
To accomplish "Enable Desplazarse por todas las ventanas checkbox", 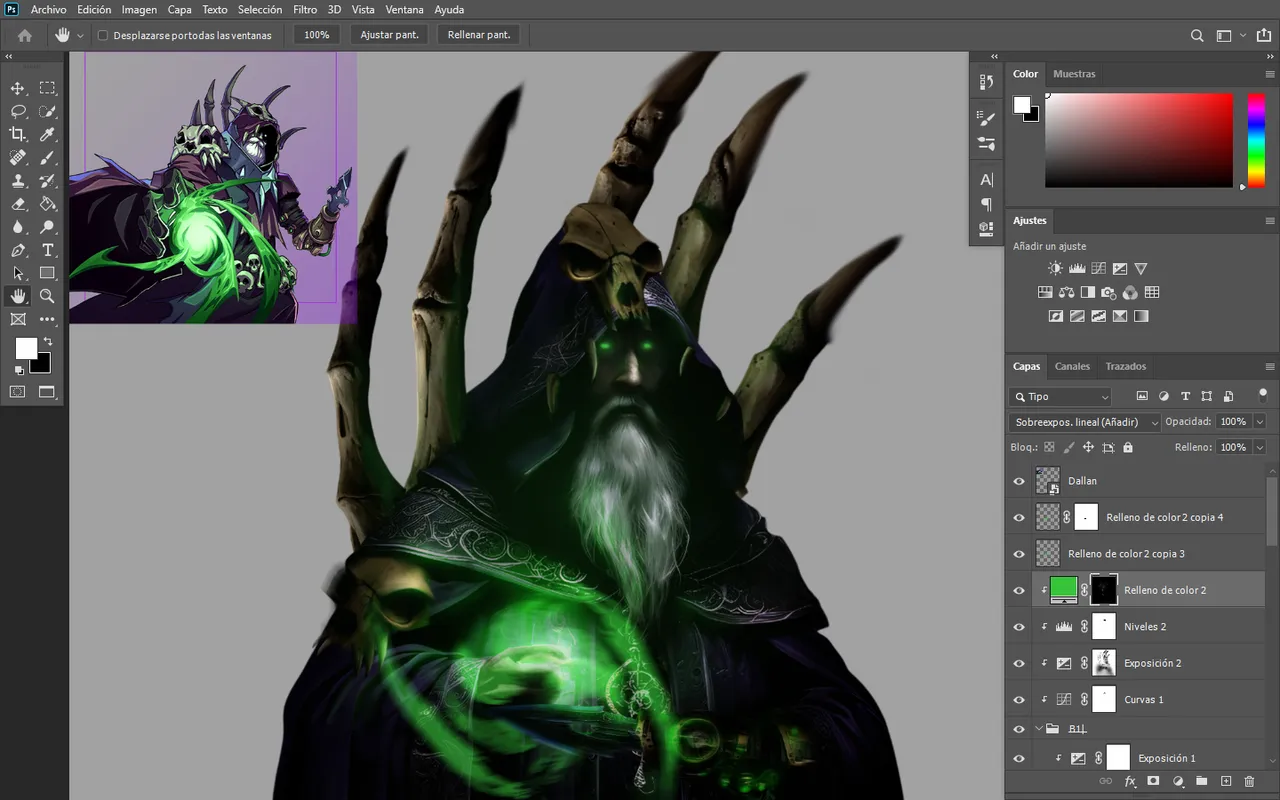I will pos(102,35).
